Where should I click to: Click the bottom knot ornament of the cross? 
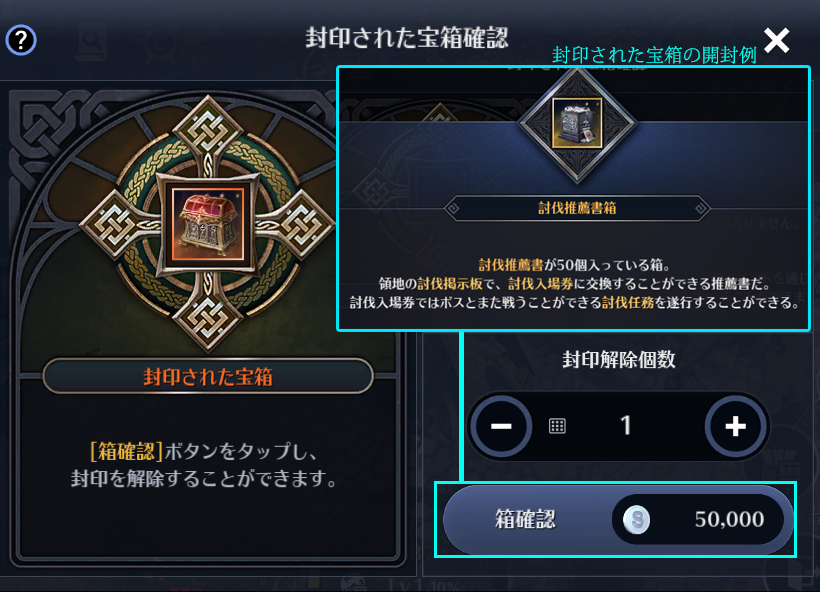pos(208,317)
